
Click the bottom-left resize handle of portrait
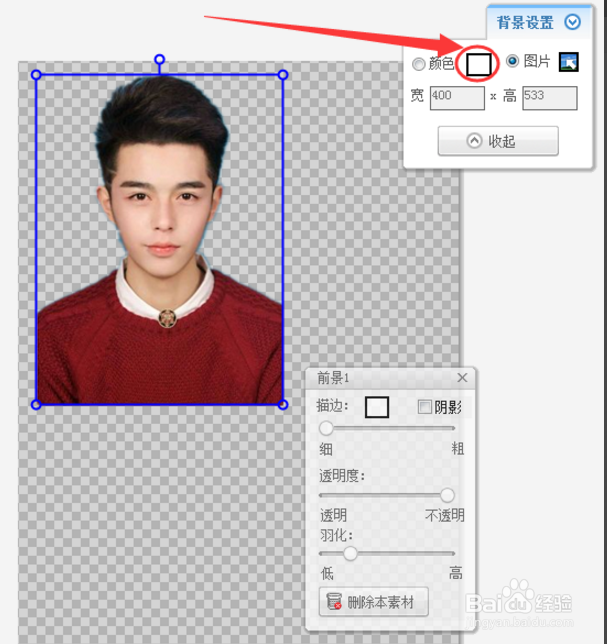click(x=36, y=405)
